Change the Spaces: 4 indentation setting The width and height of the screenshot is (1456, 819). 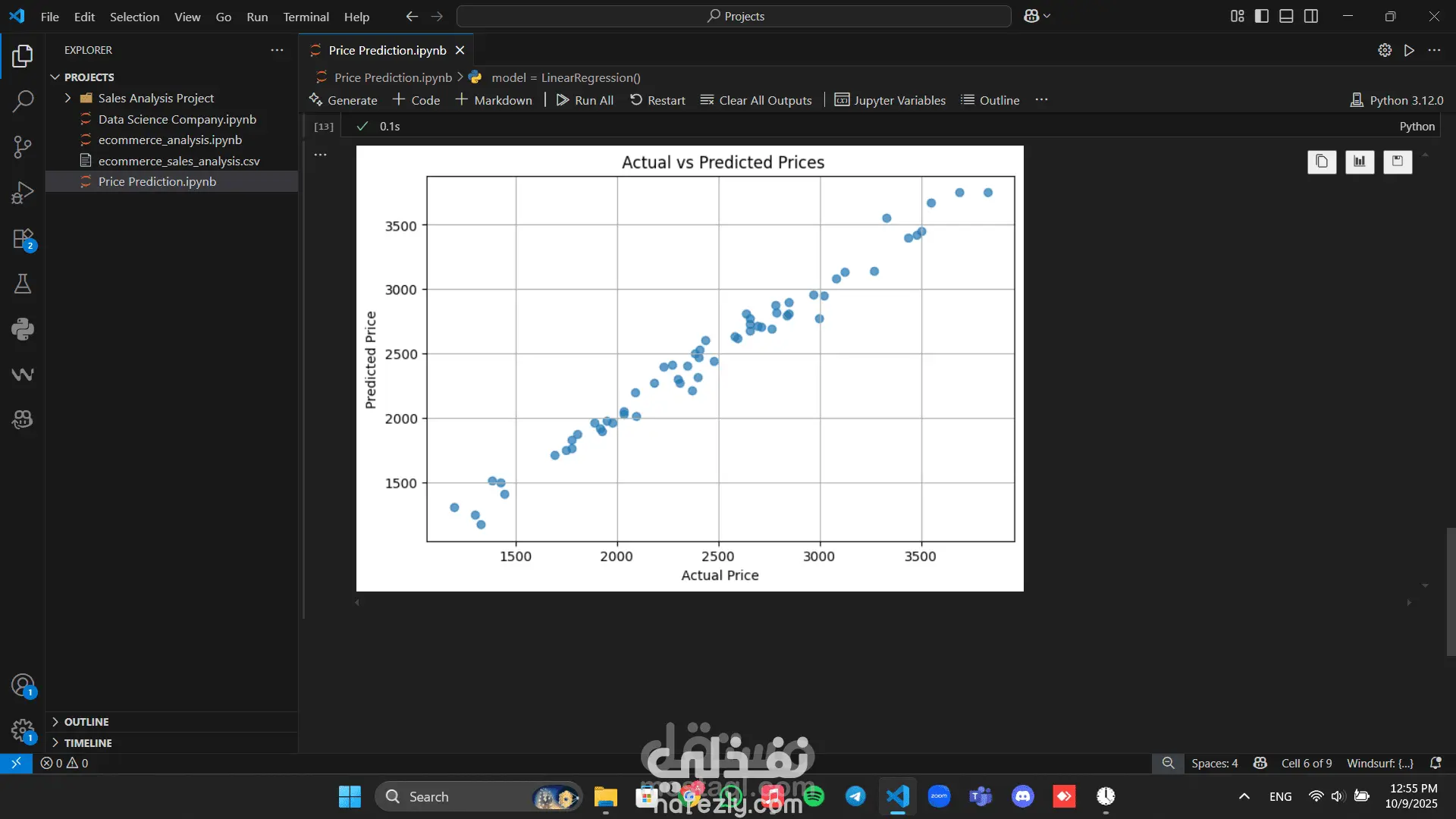pos(1214,763)
